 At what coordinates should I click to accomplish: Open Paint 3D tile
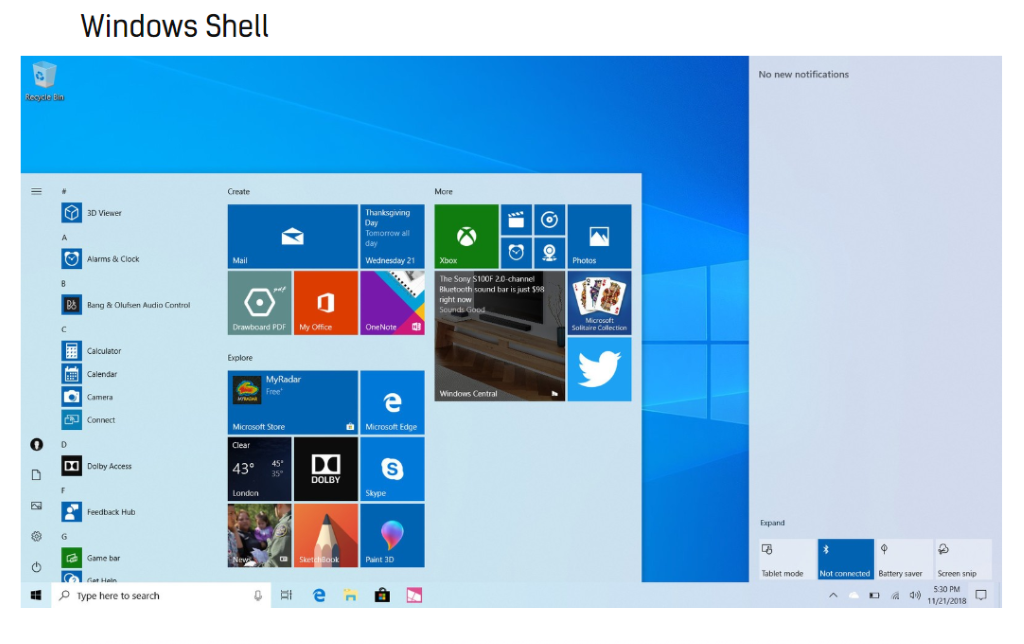[392, 535]
